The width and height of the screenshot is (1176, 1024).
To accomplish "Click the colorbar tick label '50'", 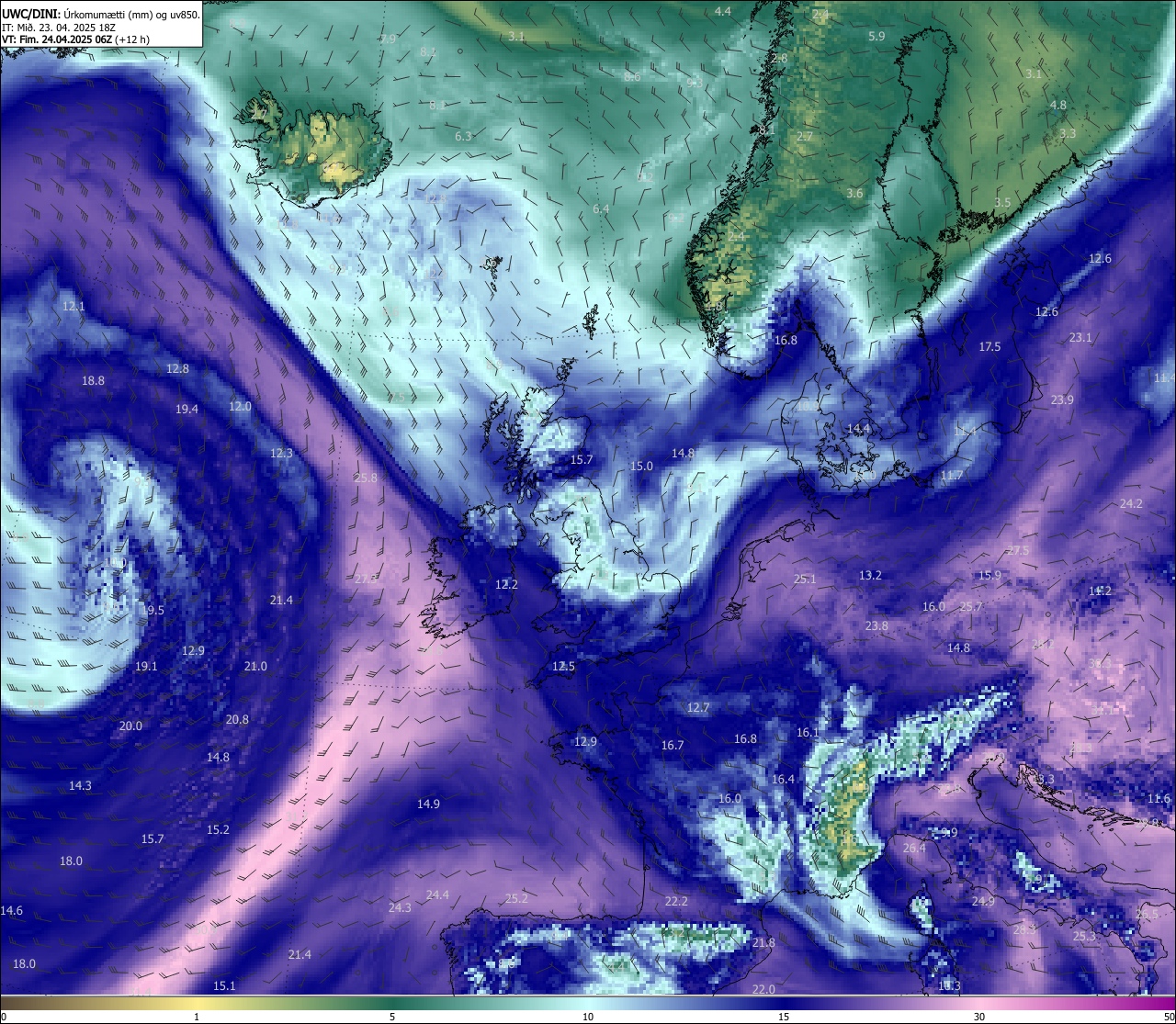I will 1169,1017.
